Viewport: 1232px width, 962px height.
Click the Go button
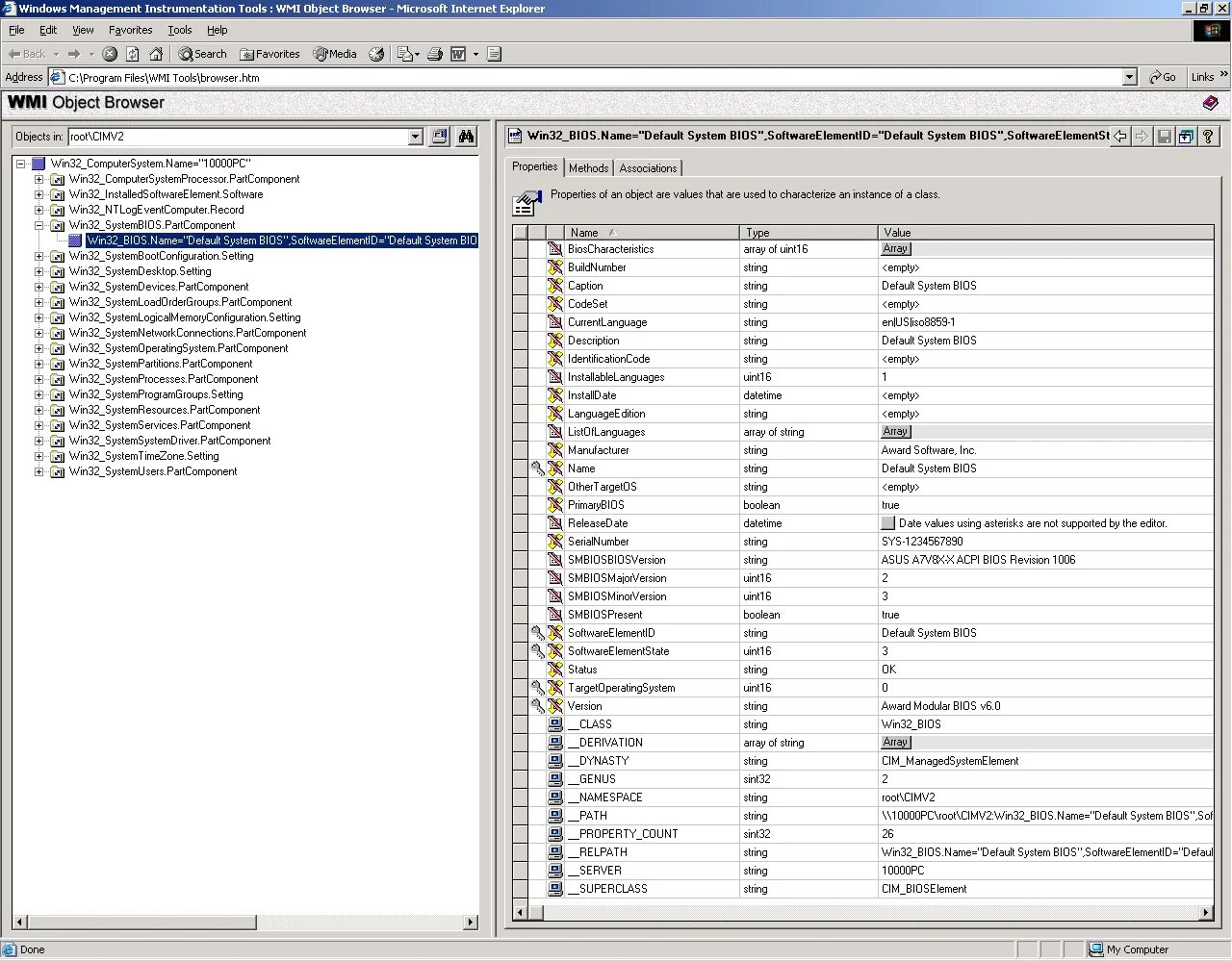click(x=1163, y=77)
